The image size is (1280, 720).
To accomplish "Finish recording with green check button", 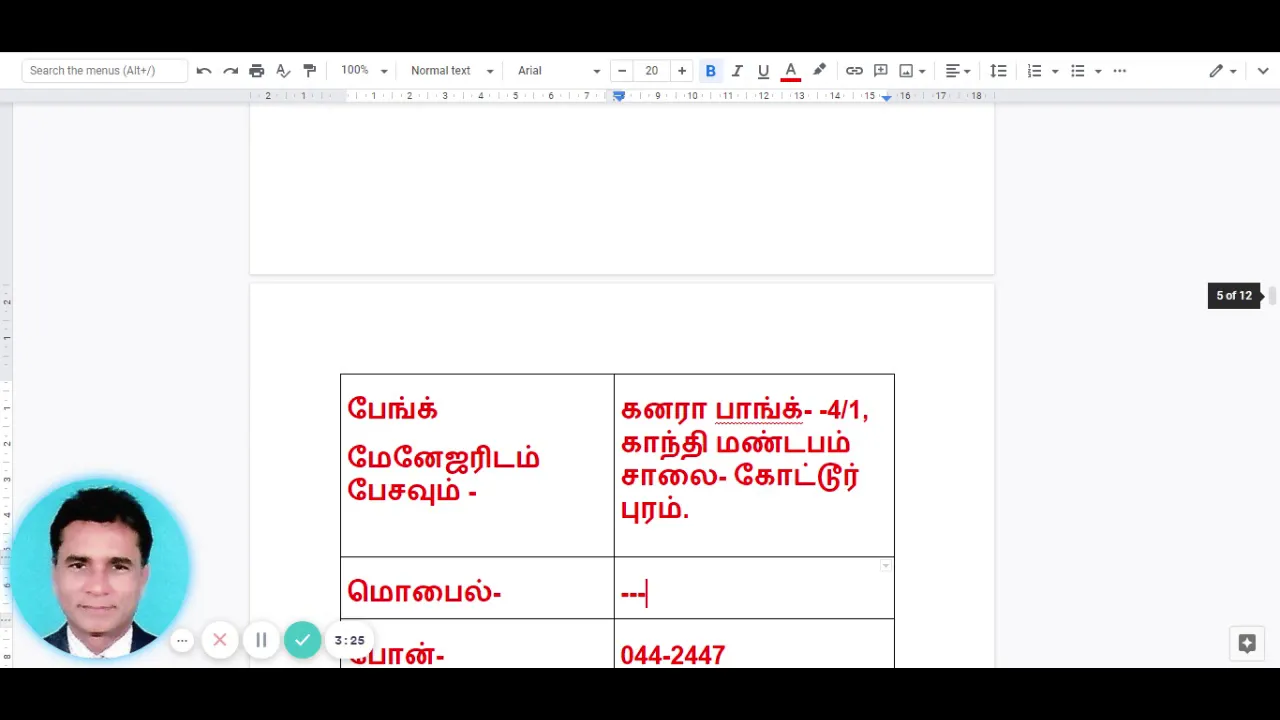I will coord(302,640).
